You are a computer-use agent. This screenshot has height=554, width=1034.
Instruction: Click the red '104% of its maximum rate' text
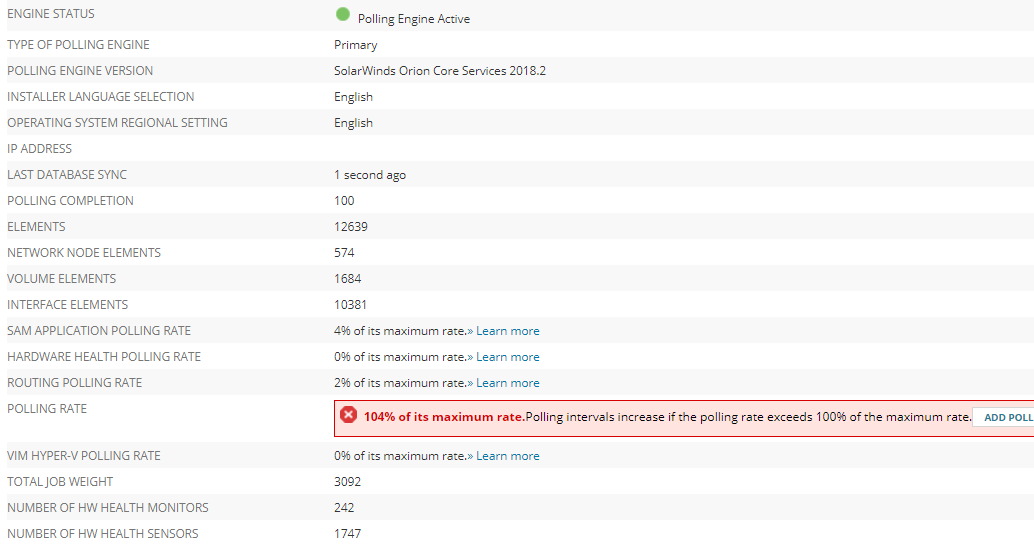coord(444,417)
